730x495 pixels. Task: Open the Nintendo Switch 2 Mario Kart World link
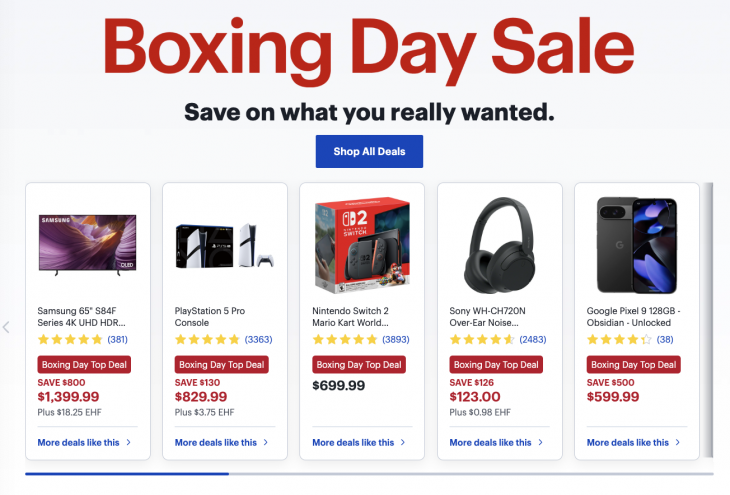click(x=353, y=317)
